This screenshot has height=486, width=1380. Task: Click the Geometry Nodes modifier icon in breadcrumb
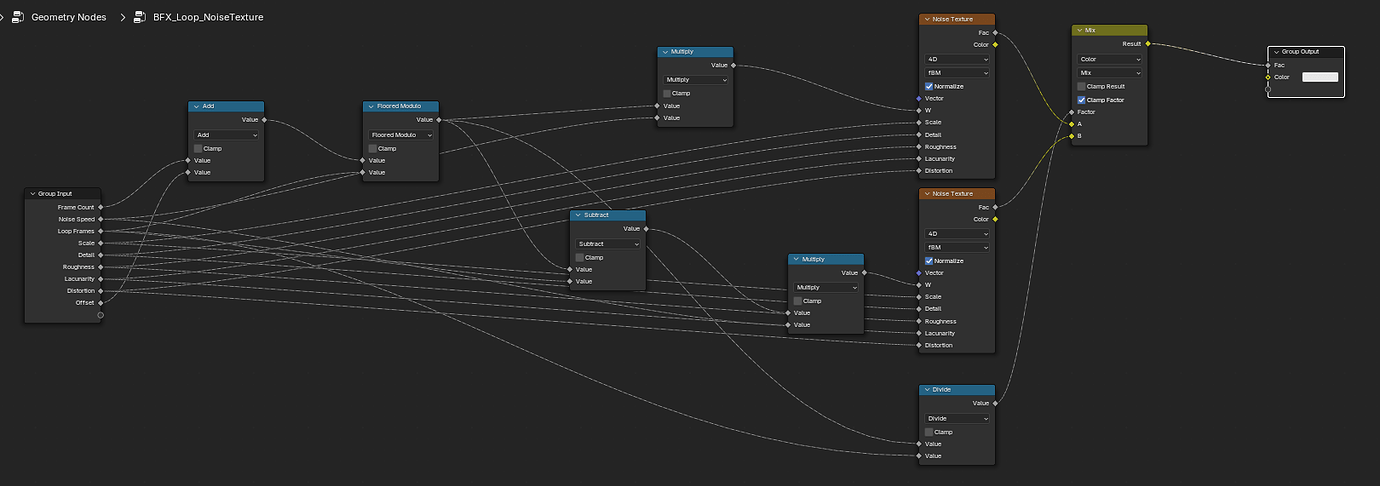(x=17, y=17)
